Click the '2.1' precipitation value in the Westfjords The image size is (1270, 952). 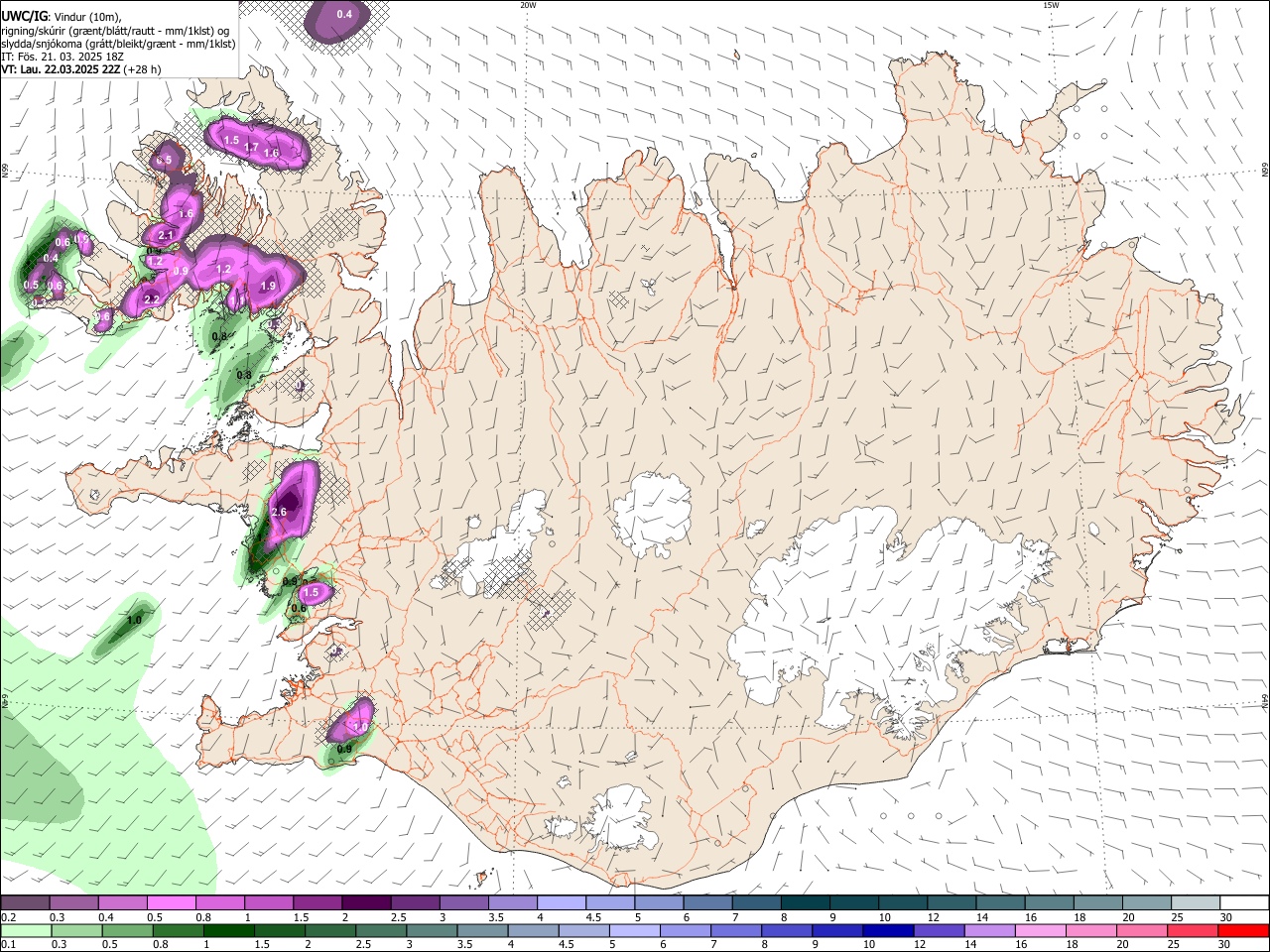[x=166, y=235]
